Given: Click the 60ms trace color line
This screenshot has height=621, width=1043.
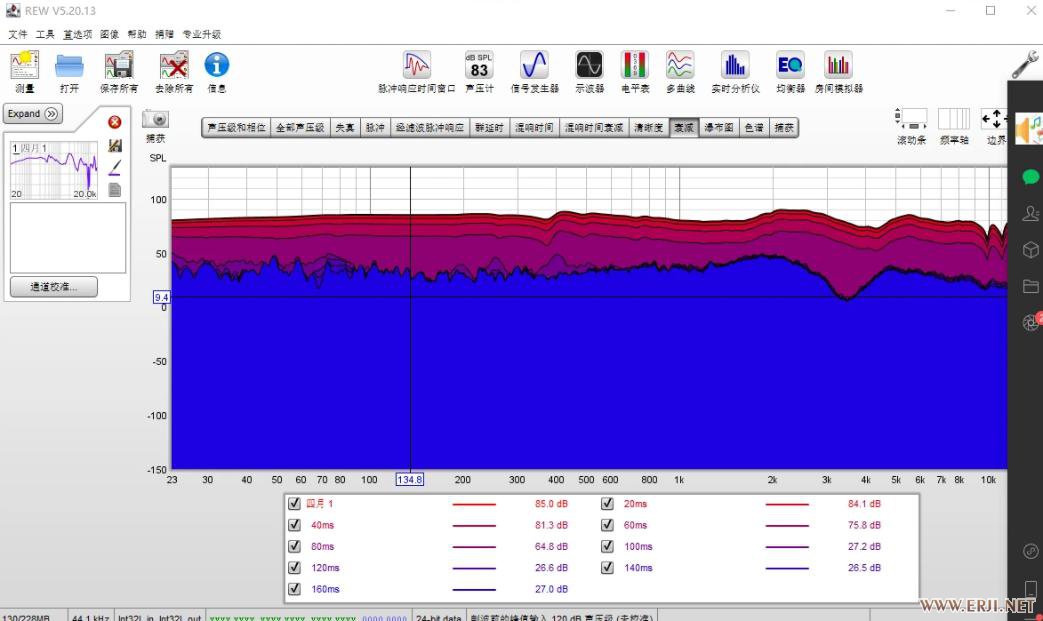Looking at the screenshot, I should [x=786, y=525].
